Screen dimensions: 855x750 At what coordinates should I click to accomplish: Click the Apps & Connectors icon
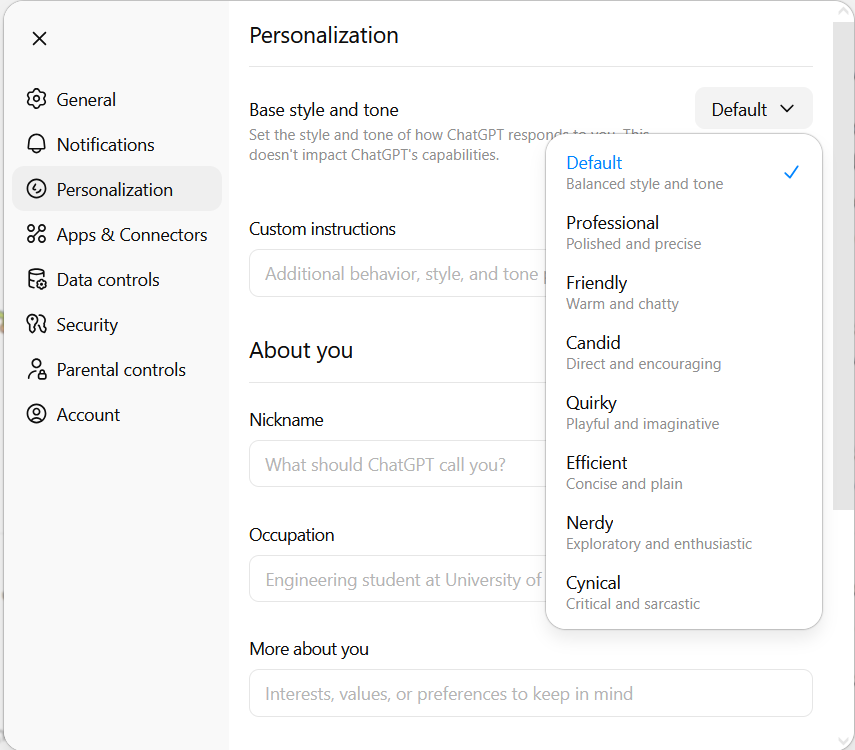tap(37, 234)
